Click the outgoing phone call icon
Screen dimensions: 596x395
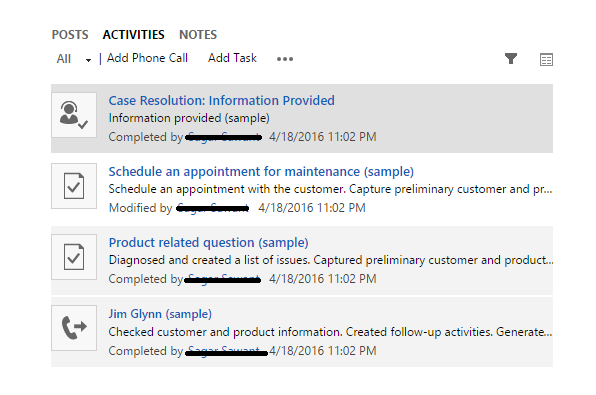pyautogui.click(x=74, y=328)
